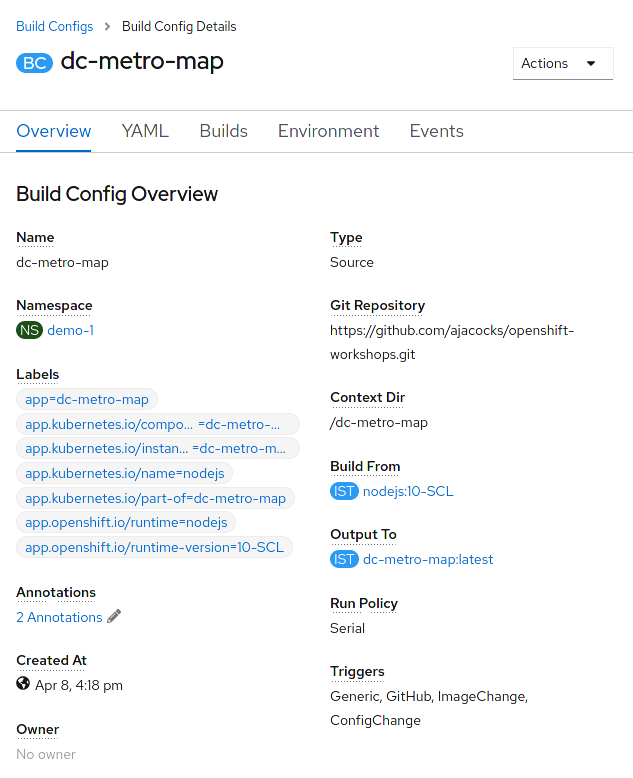
Task: Click the pencil edit annotations icon
Action: pos(114,616)
